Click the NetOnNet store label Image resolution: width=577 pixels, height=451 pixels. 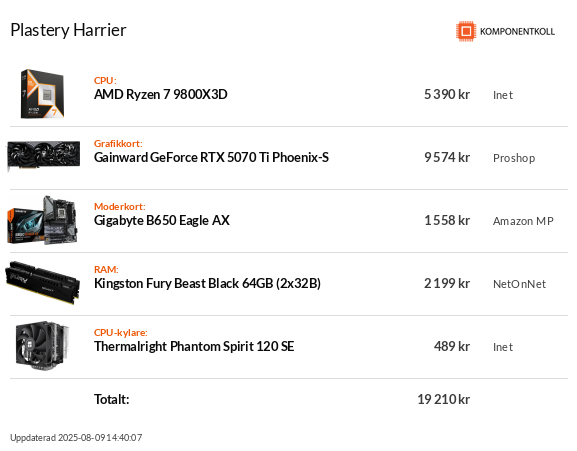pos(519,284)
